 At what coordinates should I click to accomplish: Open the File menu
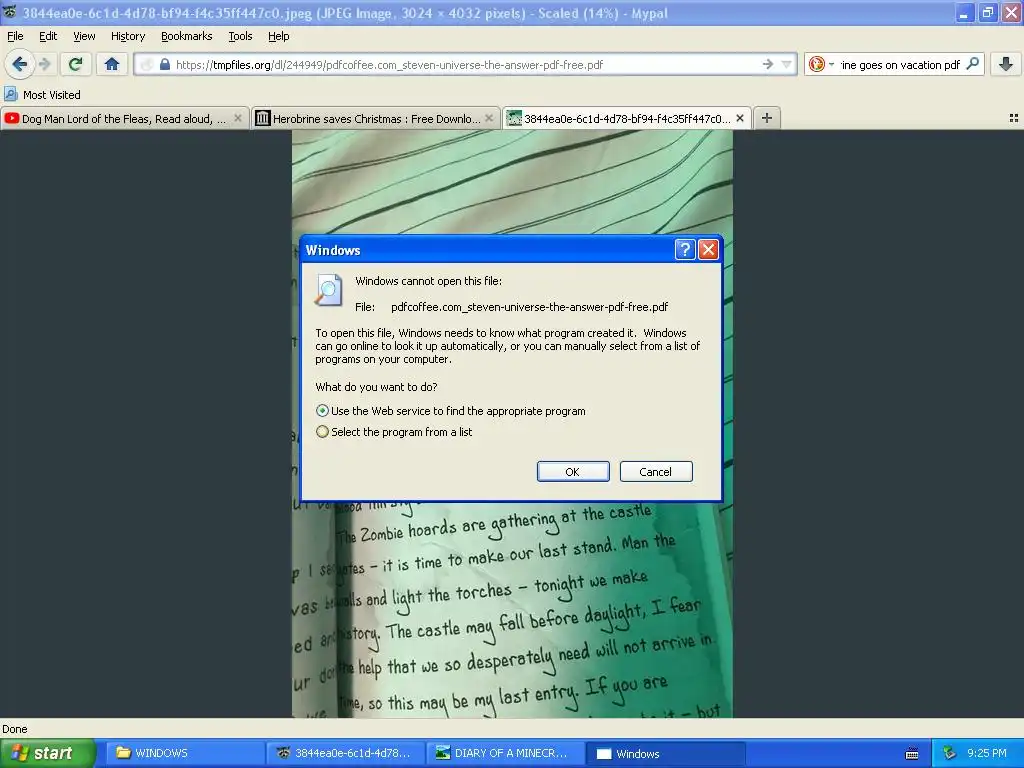click(x=15, y=36)
